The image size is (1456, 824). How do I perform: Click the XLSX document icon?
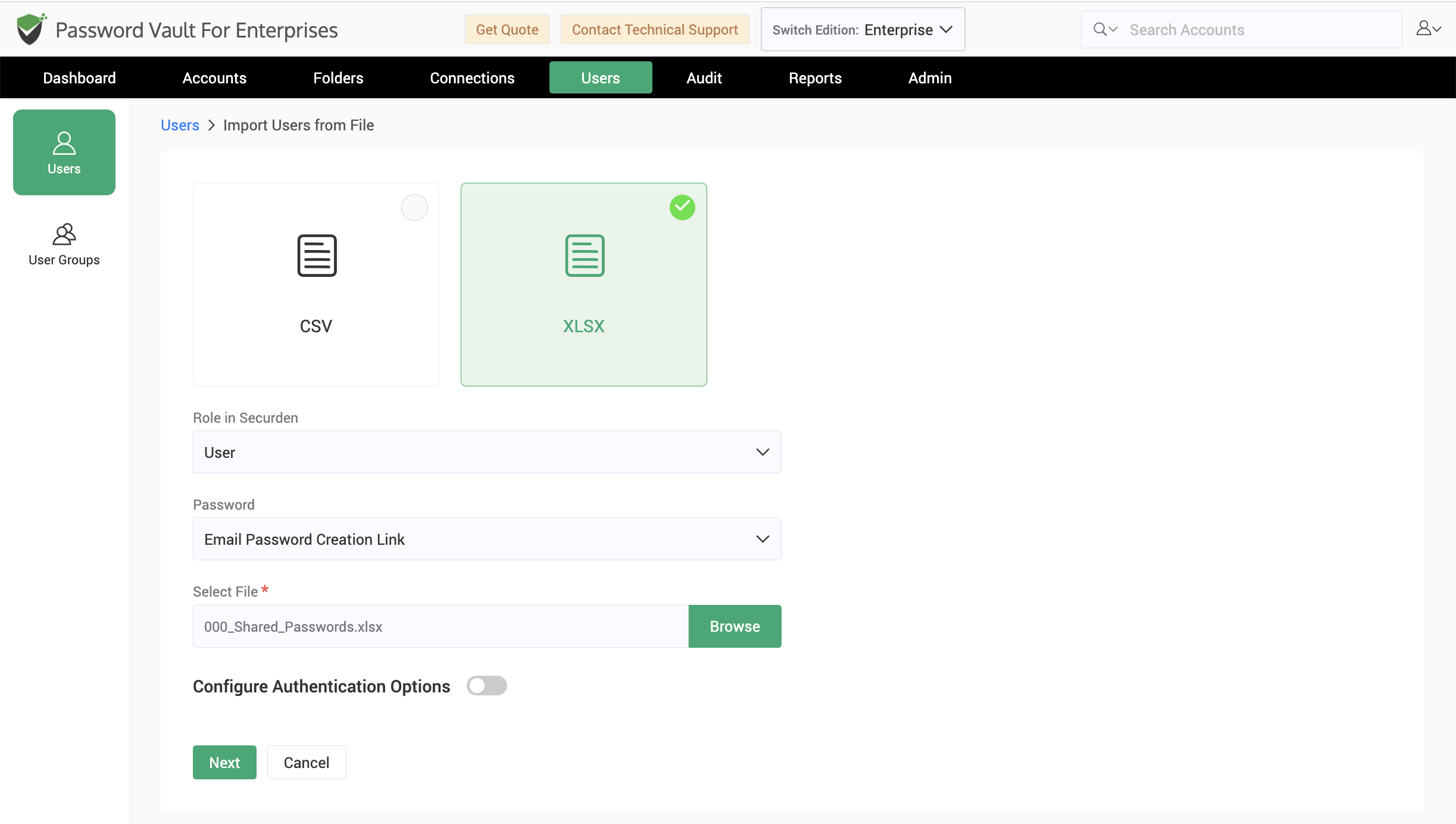(585, 255)
